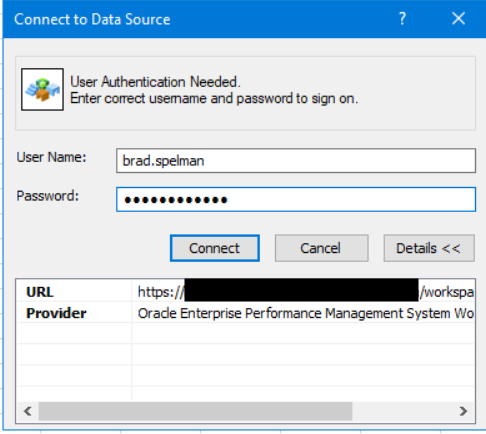The width and height of the screenshot is (486, 434).
Task: Click the data source authentication icon
Action: coord(42,89)
